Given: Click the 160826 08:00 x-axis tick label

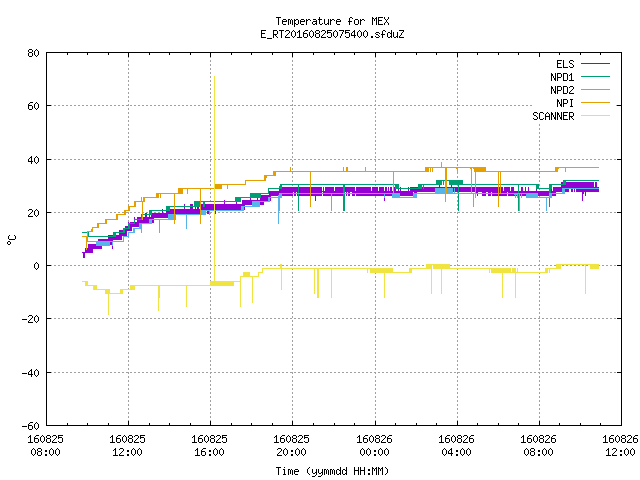Looking at the screenshot, I should 538,446.
